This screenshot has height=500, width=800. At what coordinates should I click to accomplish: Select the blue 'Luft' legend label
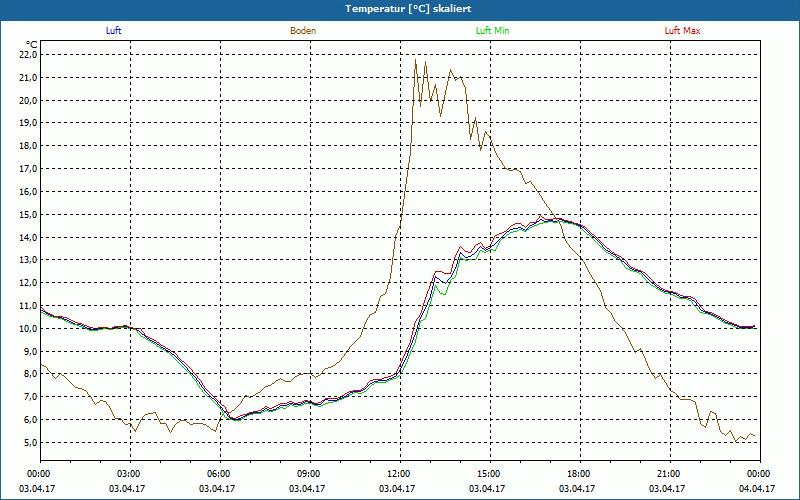113,31
